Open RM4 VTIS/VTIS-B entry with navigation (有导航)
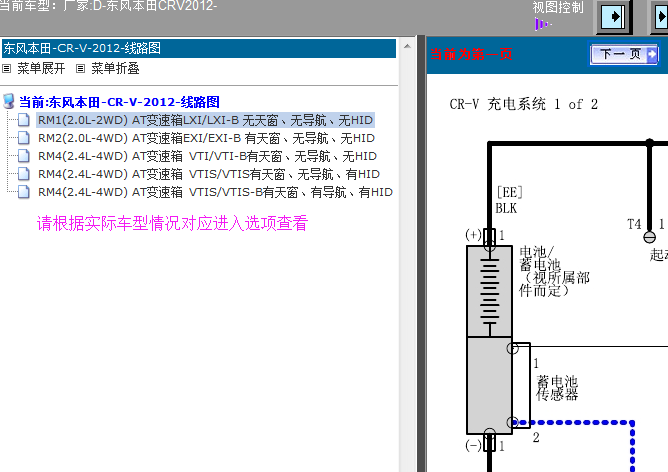The height and width of the screenshot is (472, 668). point(215,192)
